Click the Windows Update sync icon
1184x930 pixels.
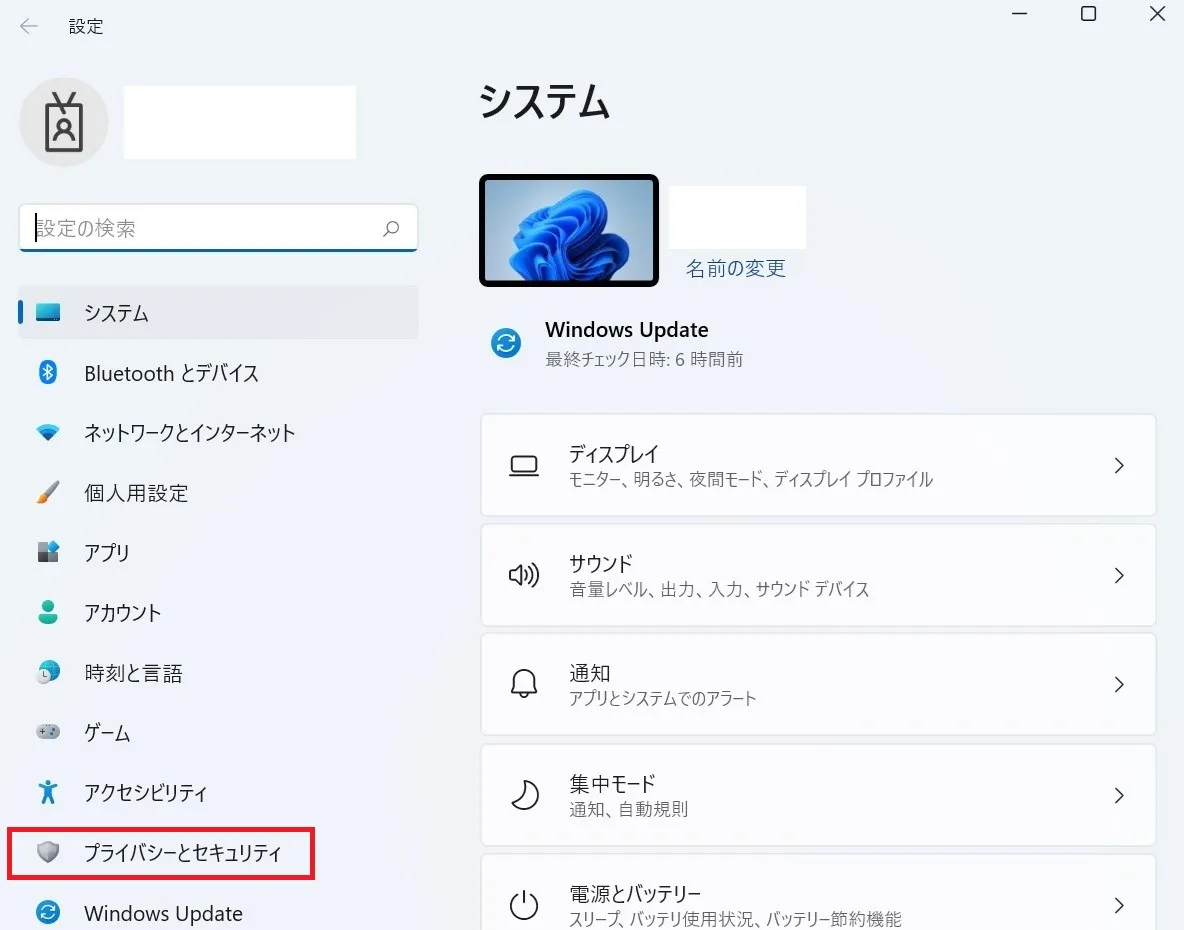pos(506,343)
